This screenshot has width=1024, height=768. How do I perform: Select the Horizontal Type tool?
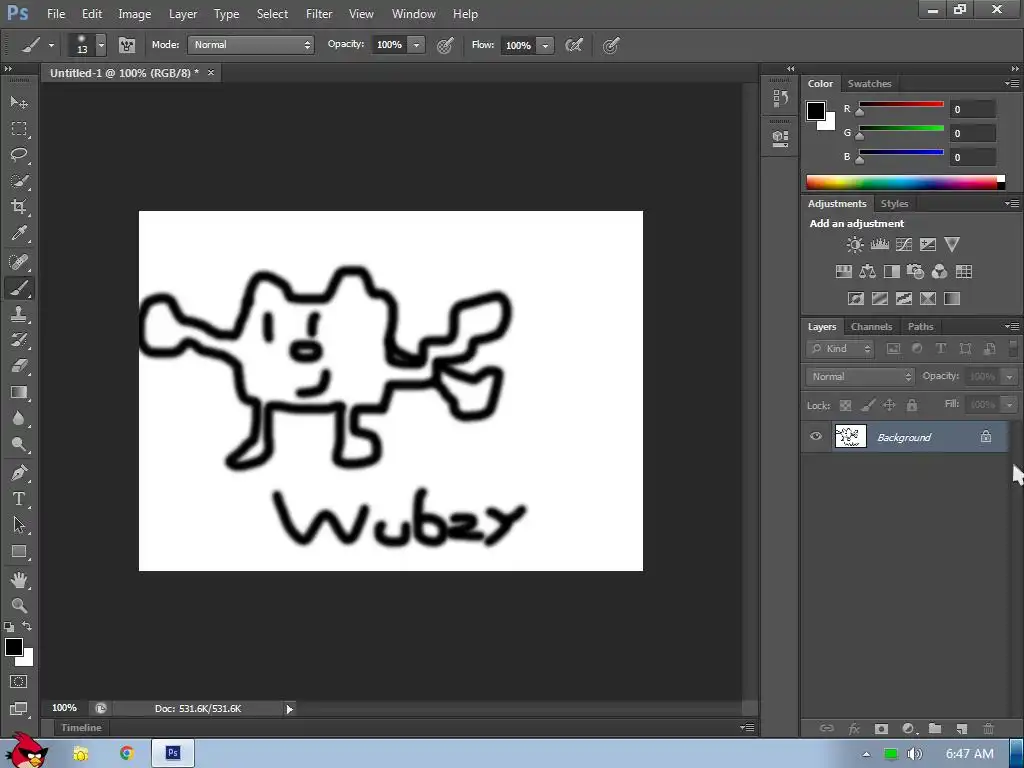[19, 499]
